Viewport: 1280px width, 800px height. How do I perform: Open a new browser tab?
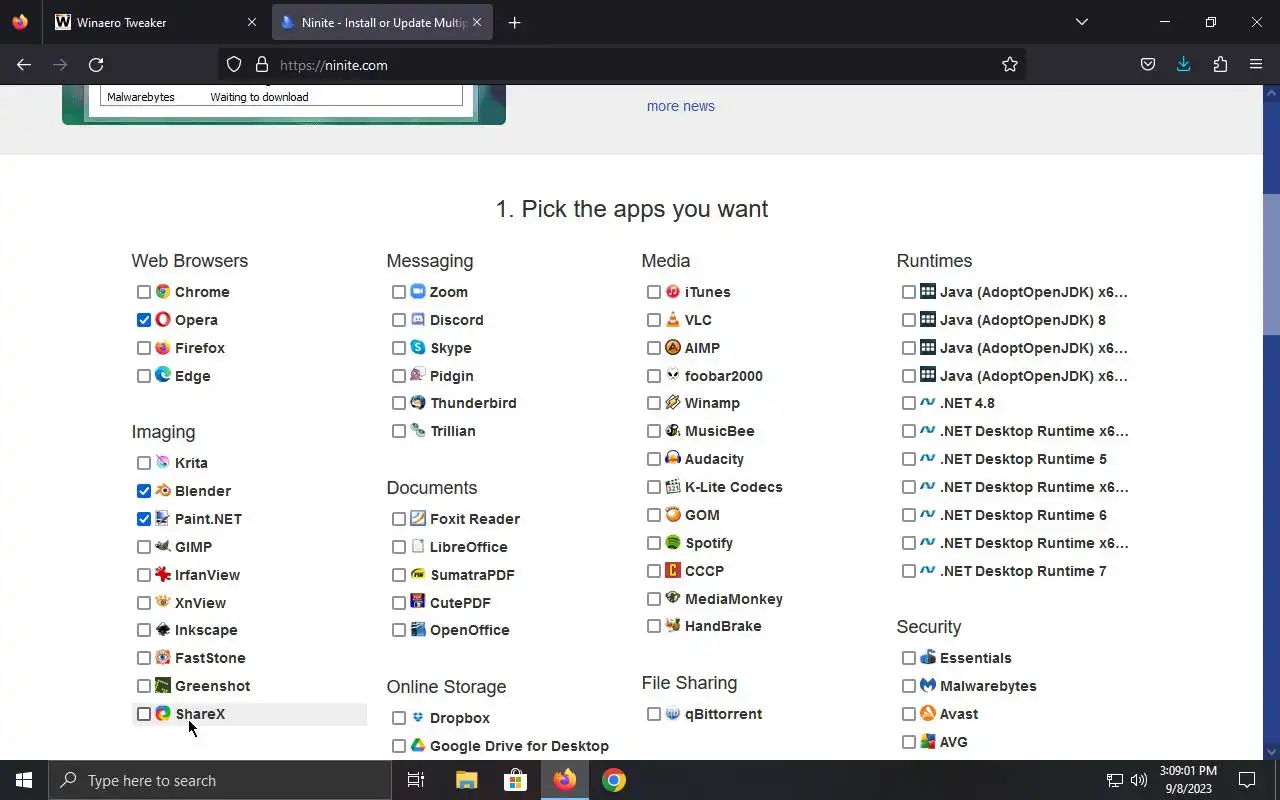coord(514,22)
